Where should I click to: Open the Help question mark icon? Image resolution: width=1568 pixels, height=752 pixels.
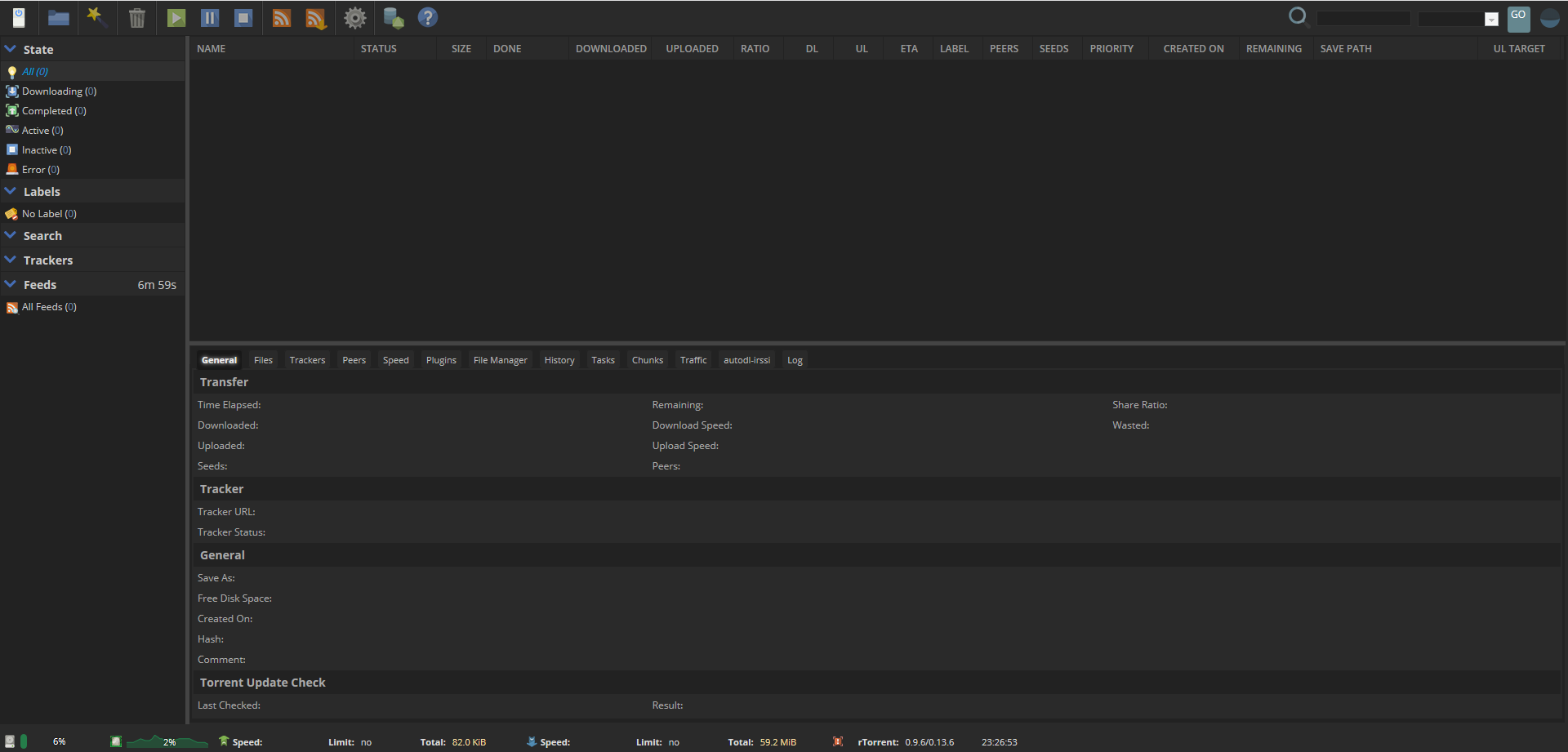(x=427, y=18)
